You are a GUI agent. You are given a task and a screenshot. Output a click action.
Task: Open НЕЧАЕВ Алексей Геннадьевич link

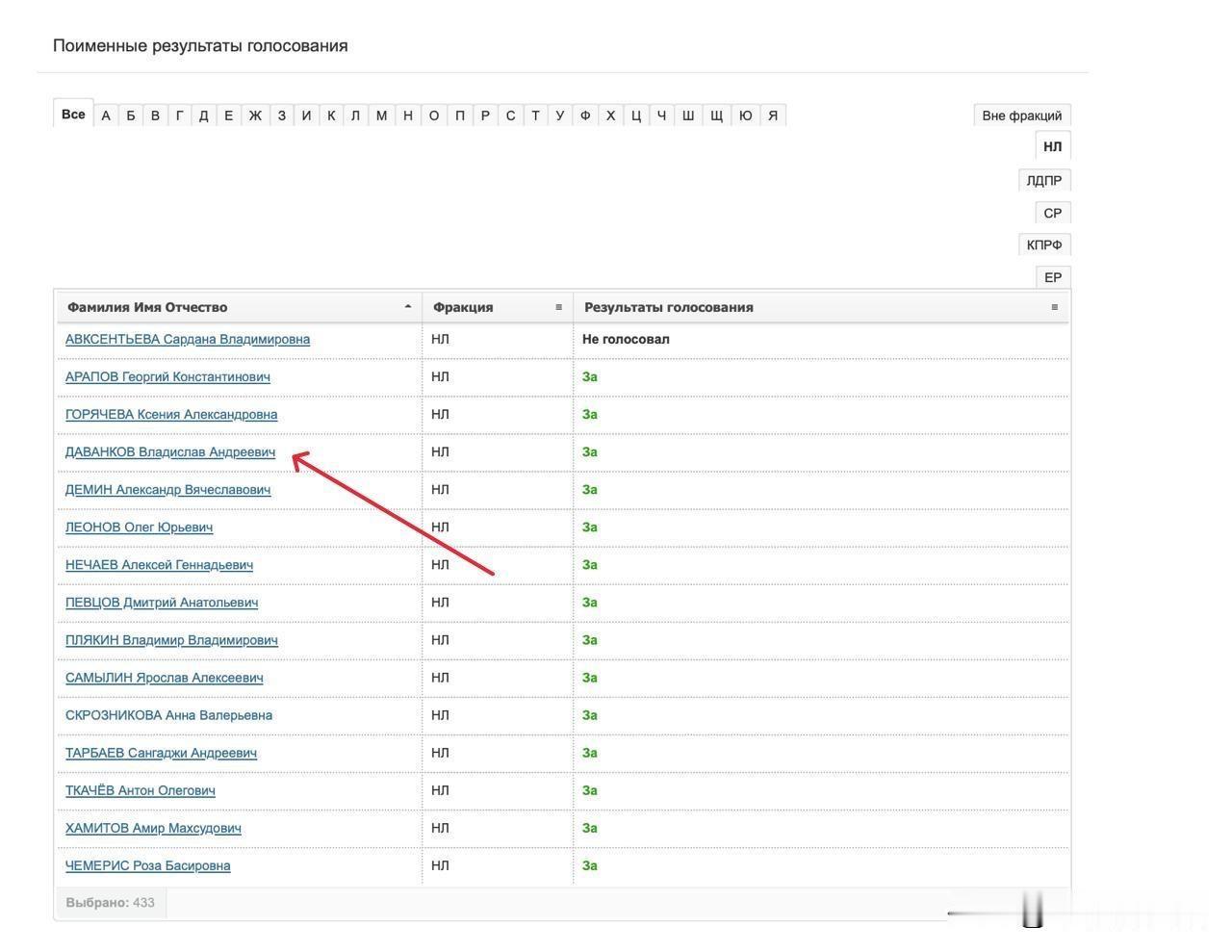(159, 564)
